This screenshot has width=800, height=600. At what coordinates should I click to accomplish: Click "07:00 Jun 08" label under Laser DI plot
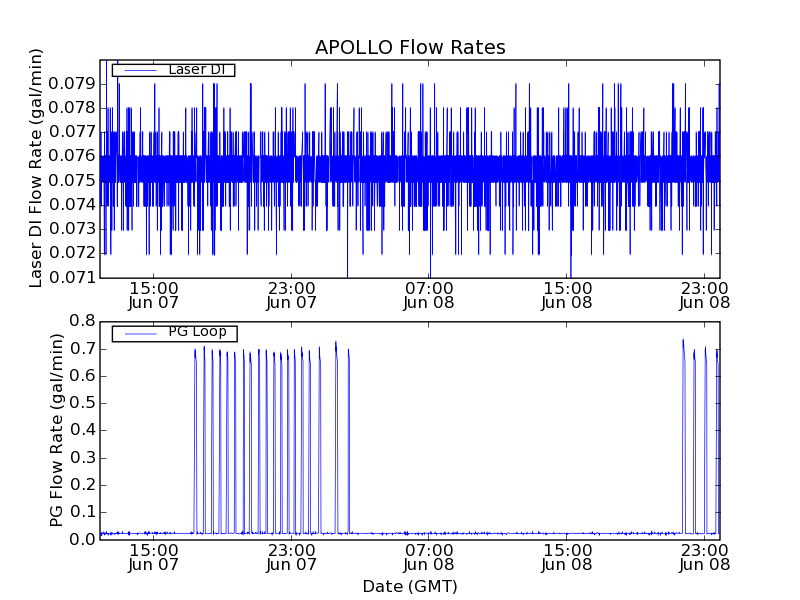click(429, 295)
